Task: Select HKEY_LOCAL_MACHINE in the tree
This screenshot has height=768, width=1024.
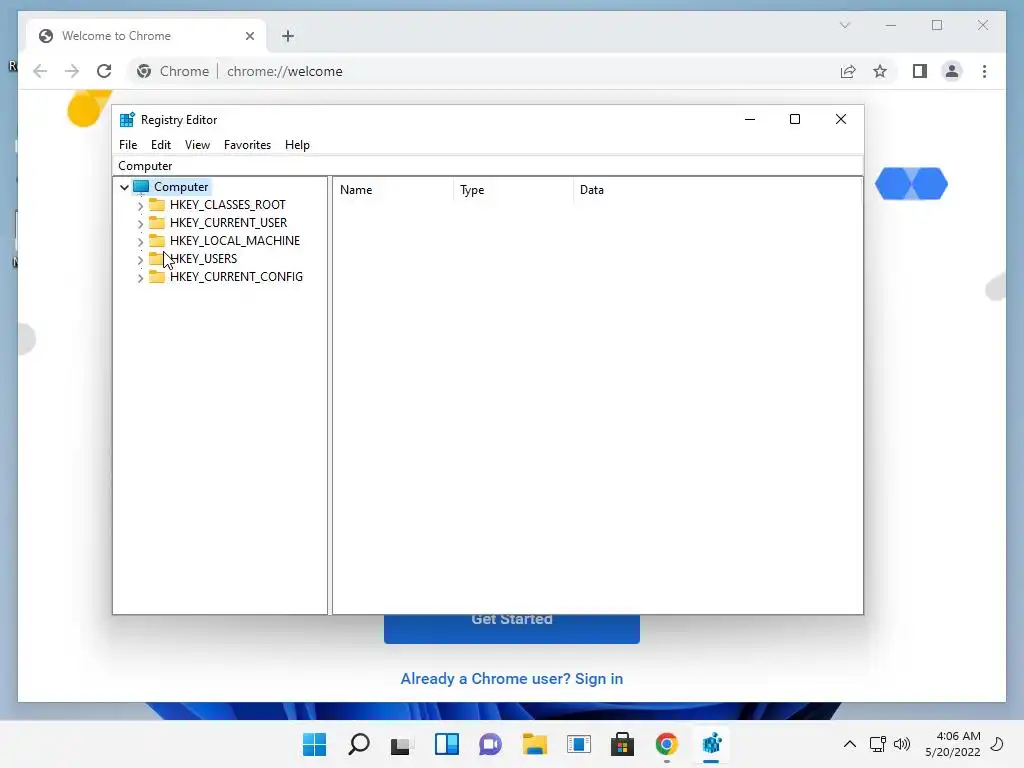Action: [x=234, y=241]
